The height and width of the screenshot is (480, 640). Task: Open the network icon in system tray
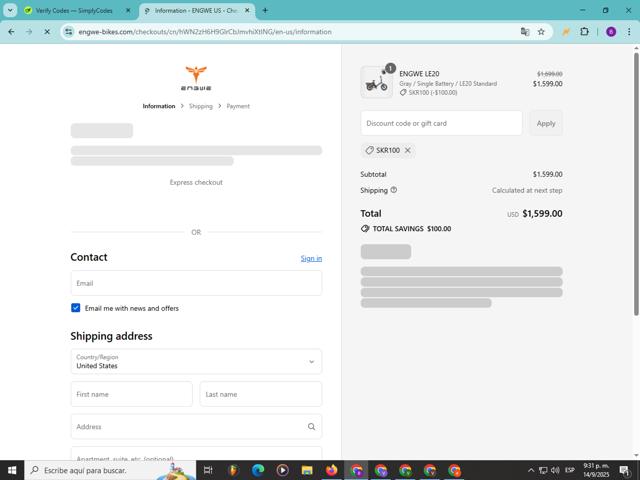(543, 470)
